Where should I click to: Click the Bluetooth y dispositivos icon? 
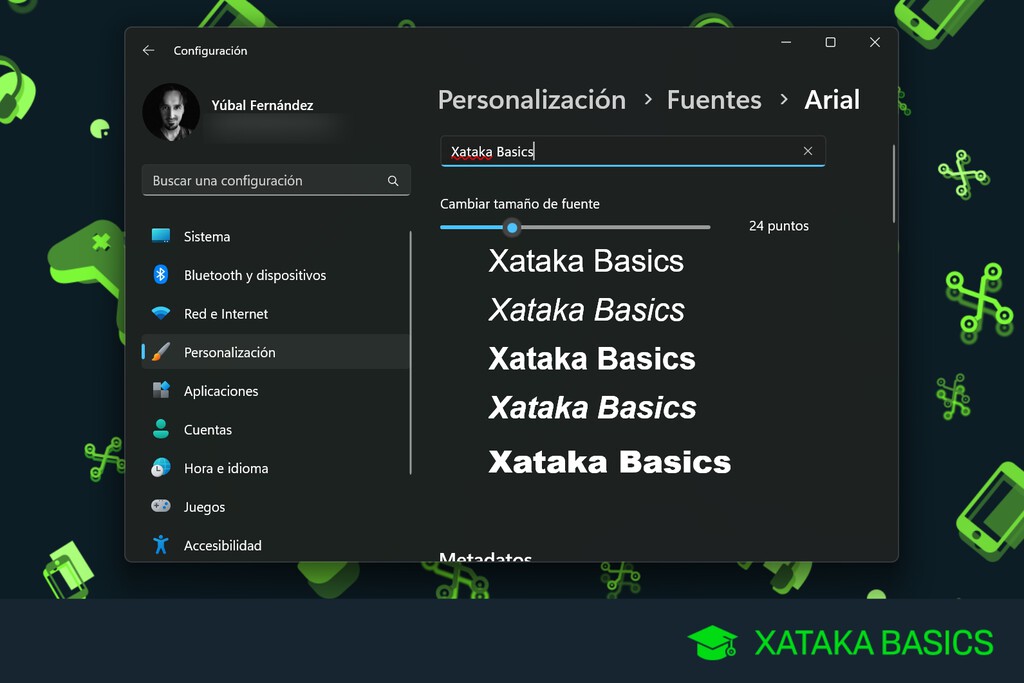pos(161,275)
